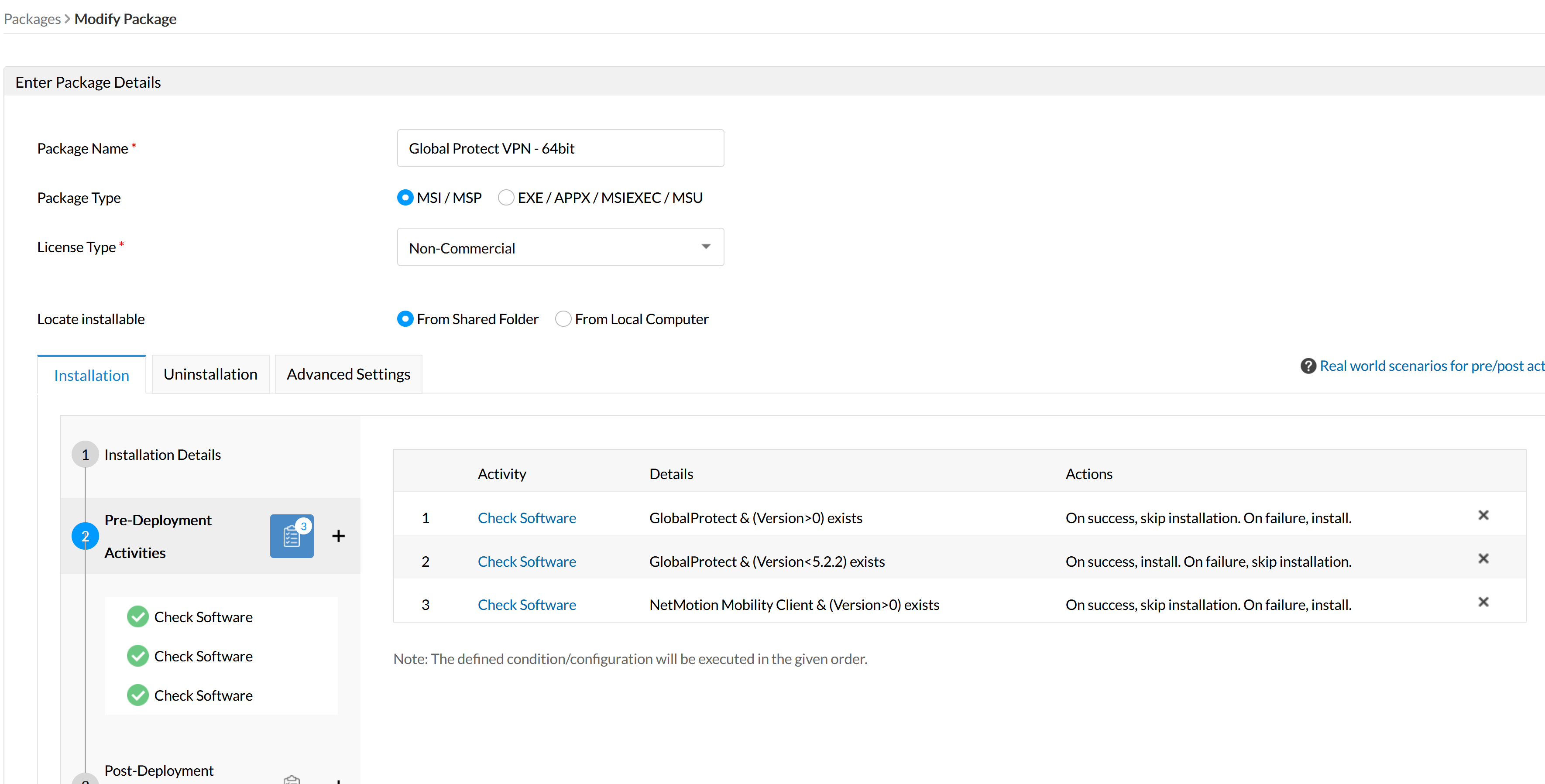Choose From Local Computer for locating installable
This screenshot has height=784, width=1545.
point(563,318)
